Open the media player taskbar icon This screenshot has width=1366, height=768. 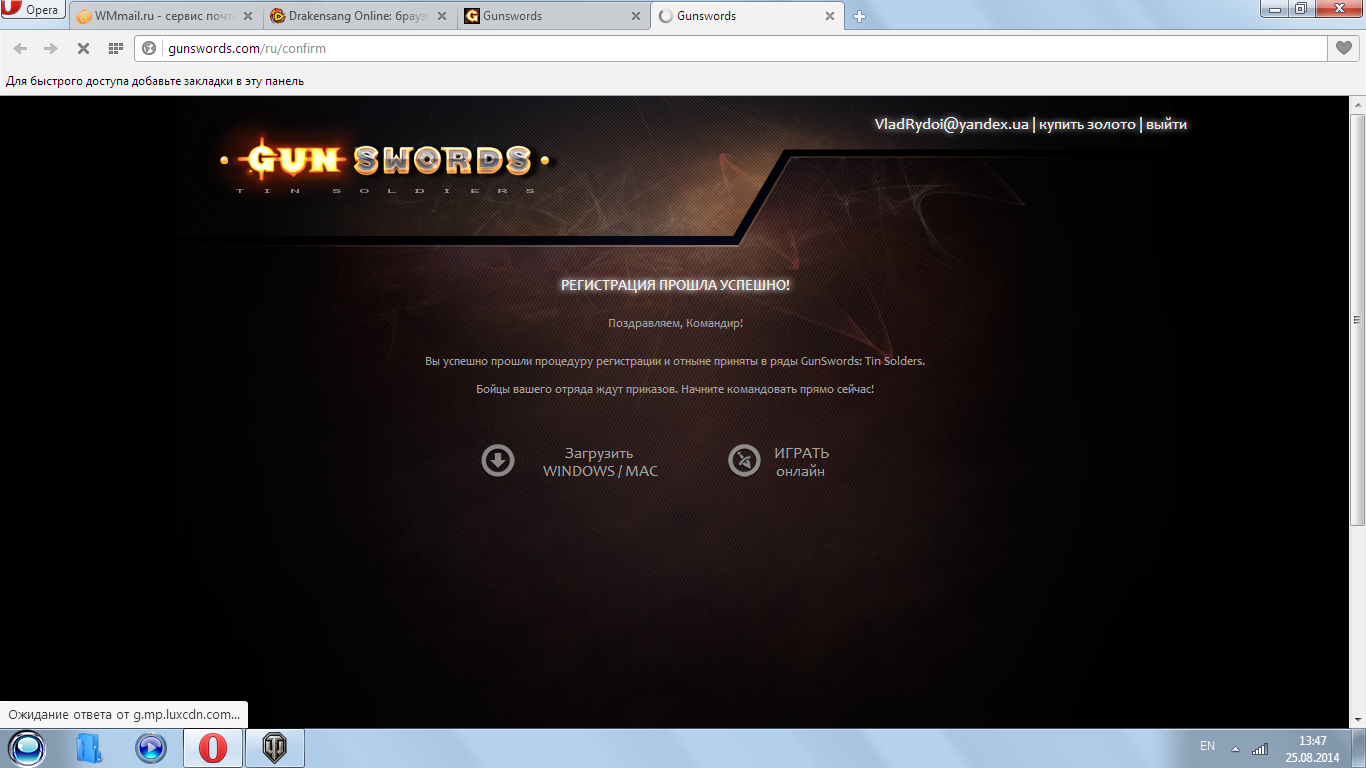[151, 748]
